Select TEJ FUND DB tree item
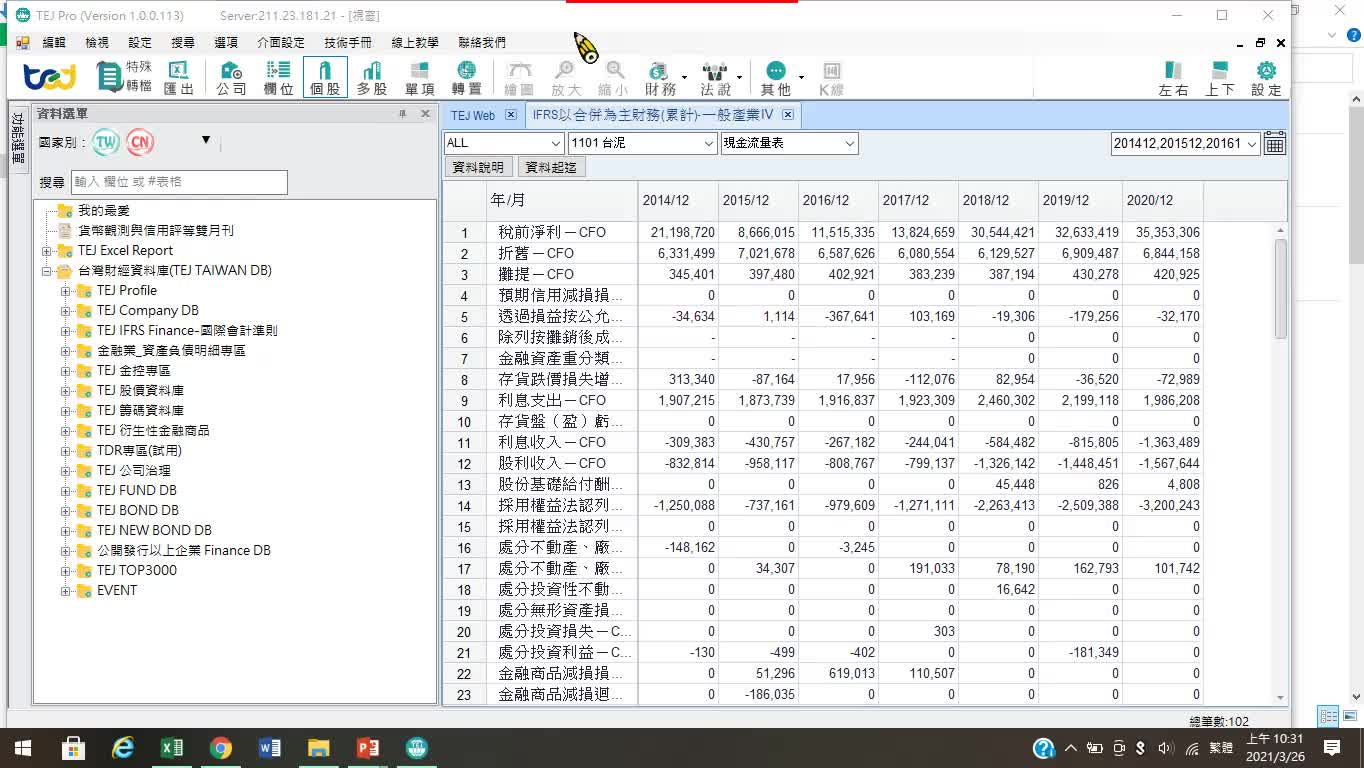Image resolution: width=1364 pixels, height=768 pixels. pyautogui.click(x=136, y=491)
